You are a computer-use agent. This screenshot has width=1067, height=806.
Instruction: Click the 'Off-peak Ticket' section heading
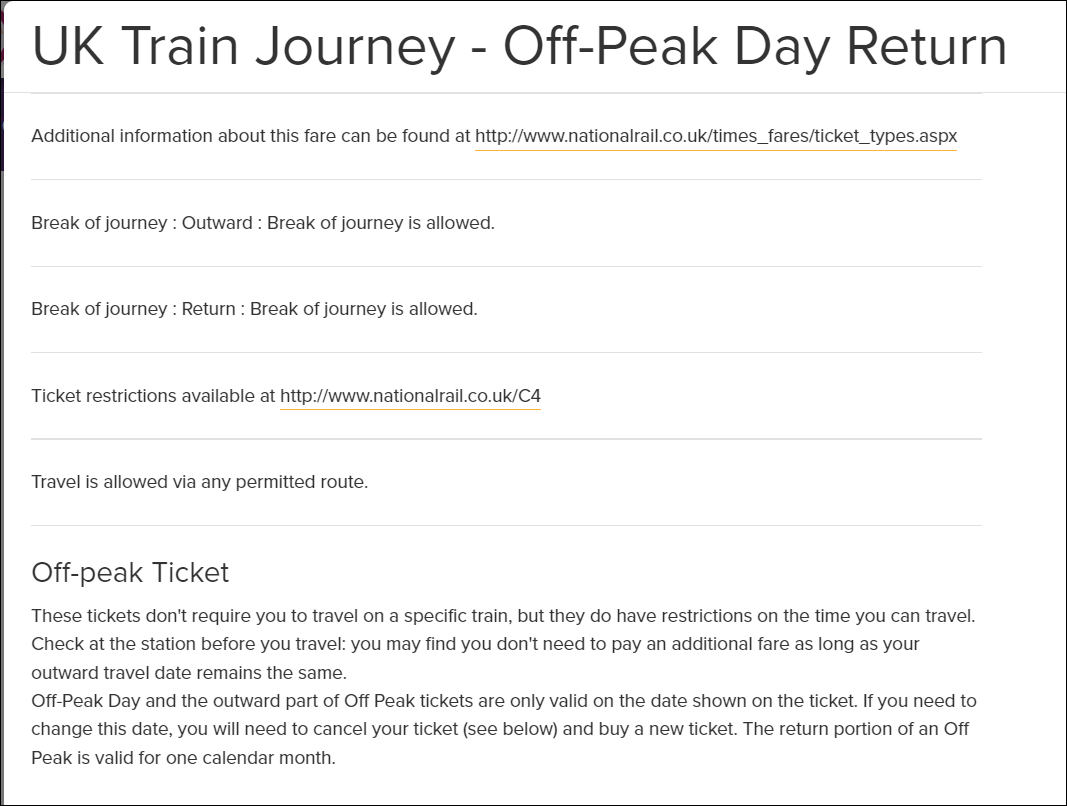point(130,572)
